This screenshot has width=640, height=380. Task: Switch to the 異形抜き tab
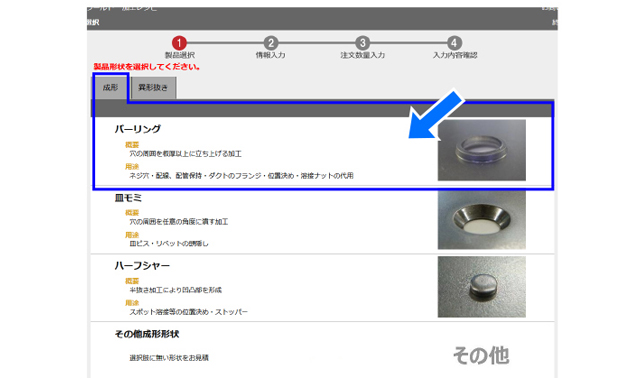[x=153, y=87]
